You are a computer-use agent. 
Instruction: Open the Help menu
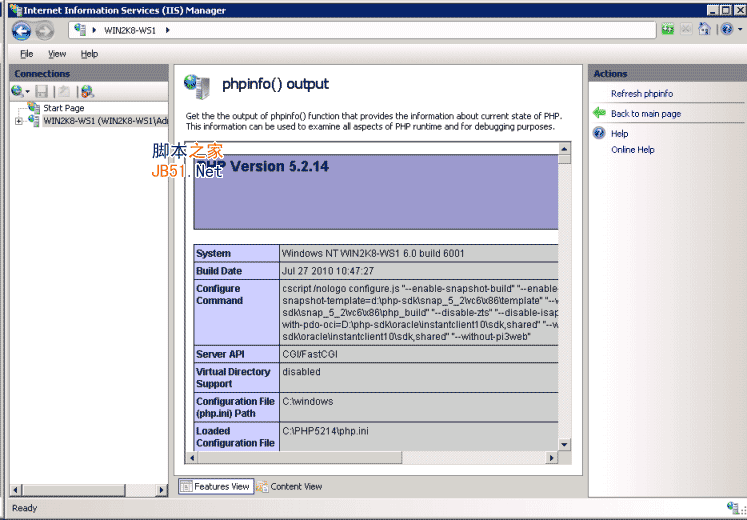[x=89, y=54]
